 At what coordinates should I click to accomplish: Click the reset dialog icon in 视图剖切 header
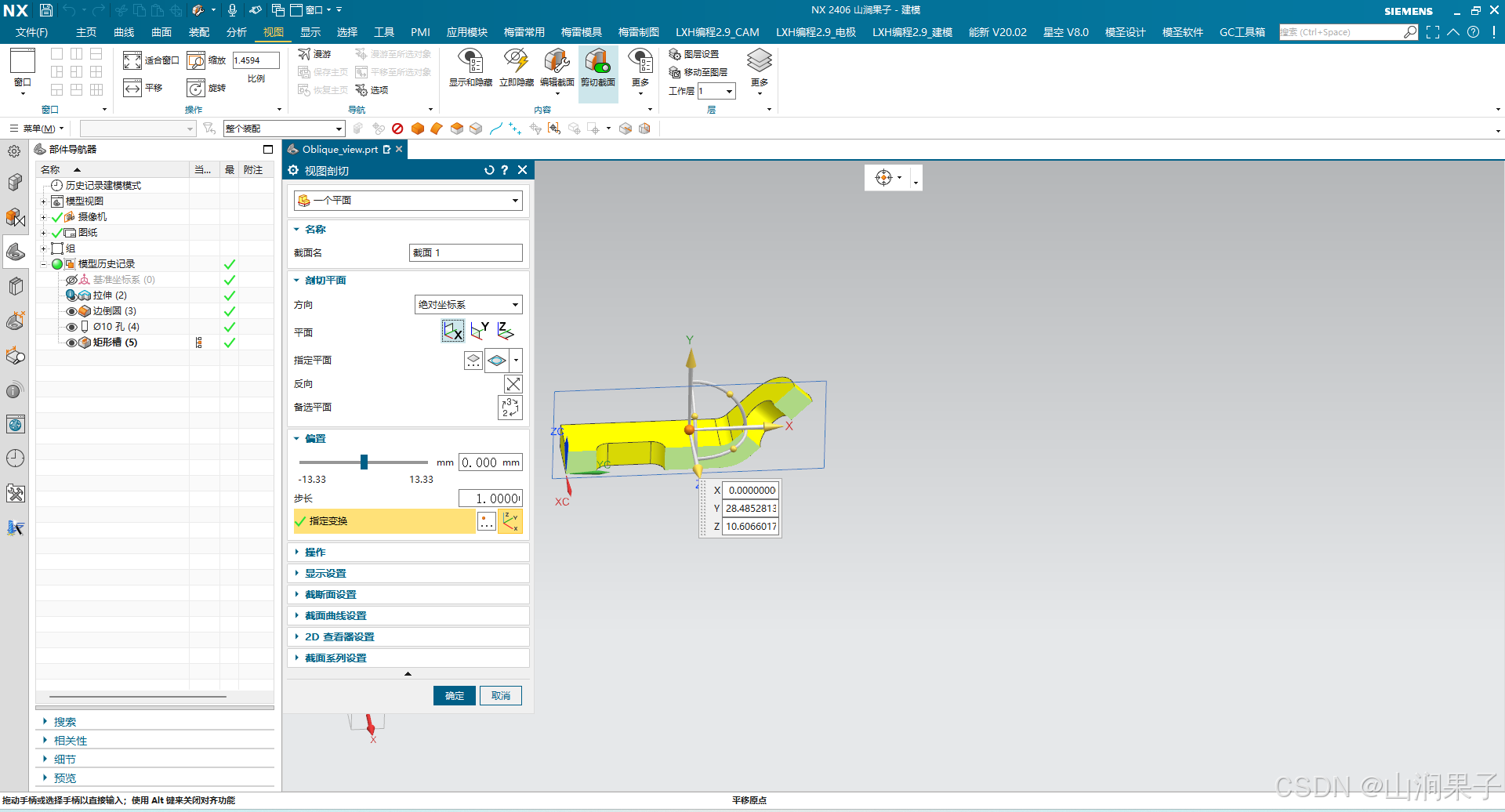(489, 170)
